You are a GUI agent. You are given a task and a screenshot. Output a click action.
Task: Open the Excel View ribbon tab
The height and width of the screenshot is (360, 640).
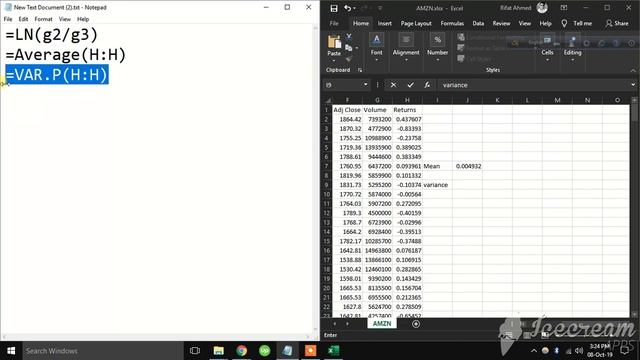click(525, 23)
